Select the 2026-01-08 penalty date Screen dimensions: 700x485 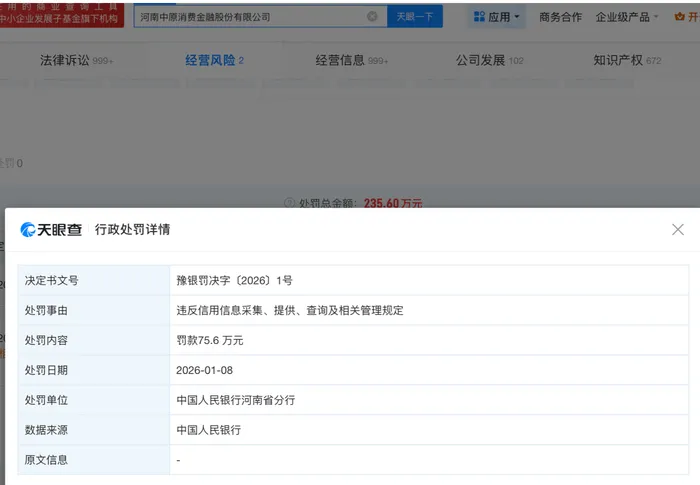204,370
